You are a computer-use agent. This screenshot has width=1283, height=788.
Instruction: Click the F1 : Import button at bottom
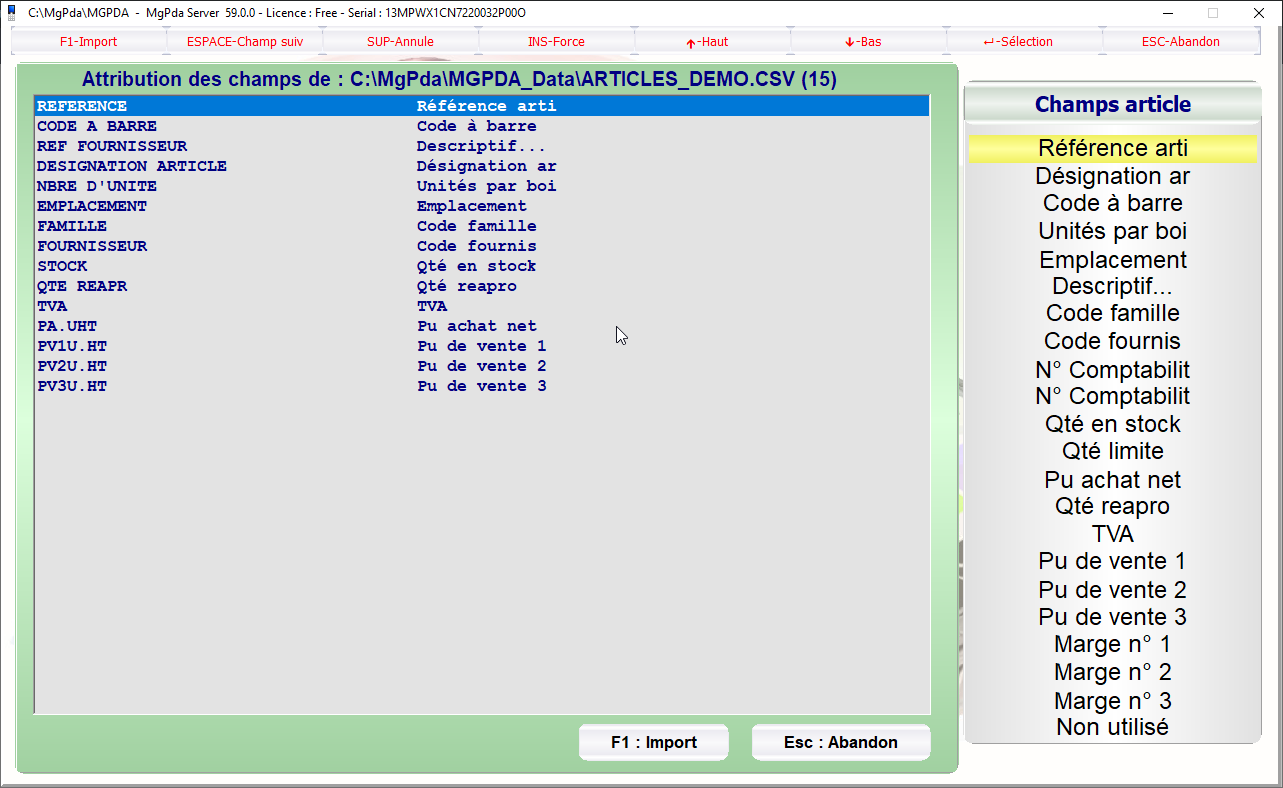coord(653,743)
